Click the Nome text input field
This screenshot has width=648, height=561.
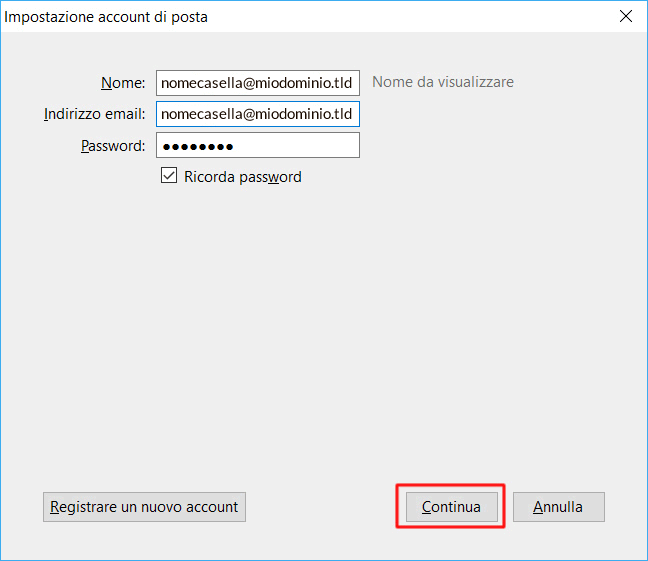click(x=257, y=83)
